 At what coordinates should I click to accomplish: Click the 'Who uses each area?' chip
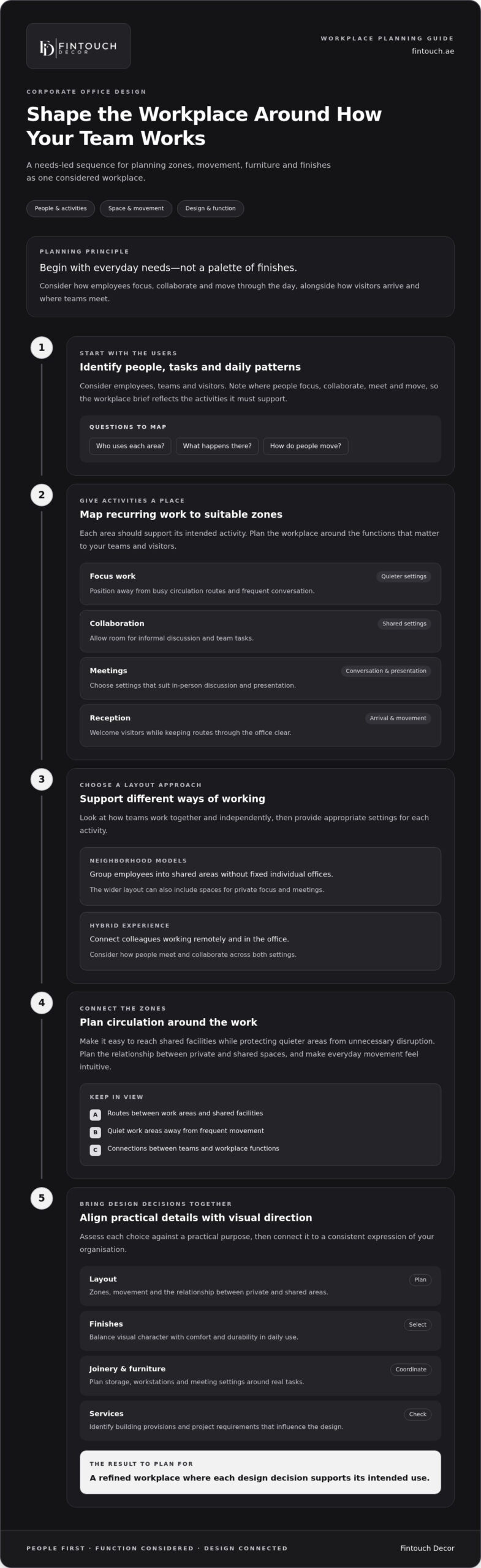click(x=130, y=446)
